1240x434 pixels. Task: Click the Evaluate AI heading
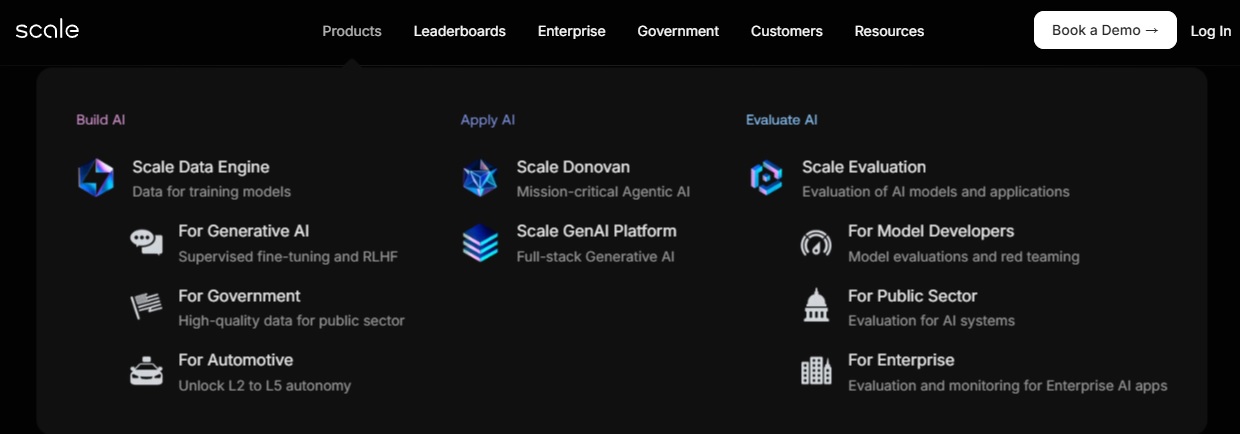(782, 120)
